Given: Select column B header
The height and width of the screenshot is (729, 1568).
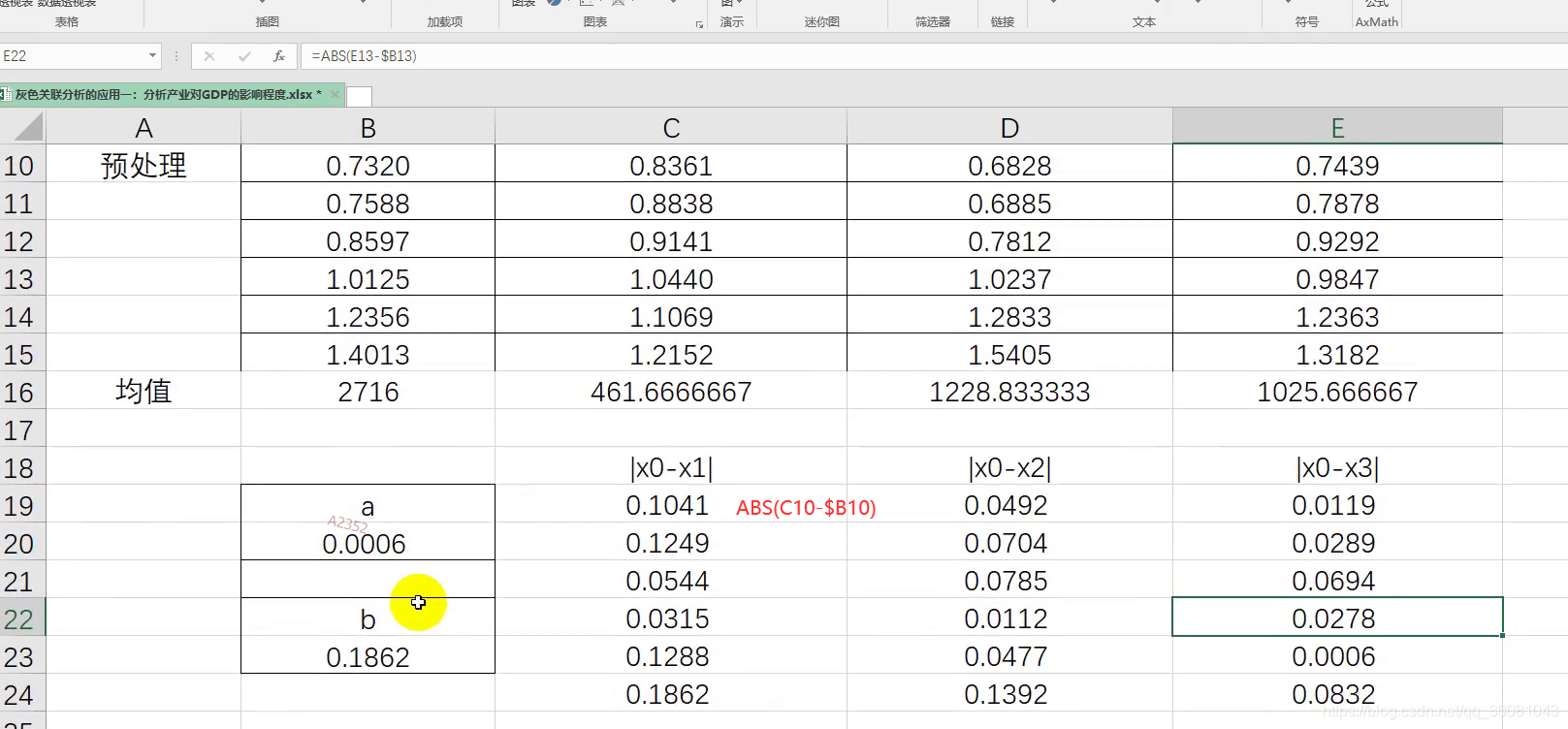Looking at the screenshot, I should pos(368,128).
